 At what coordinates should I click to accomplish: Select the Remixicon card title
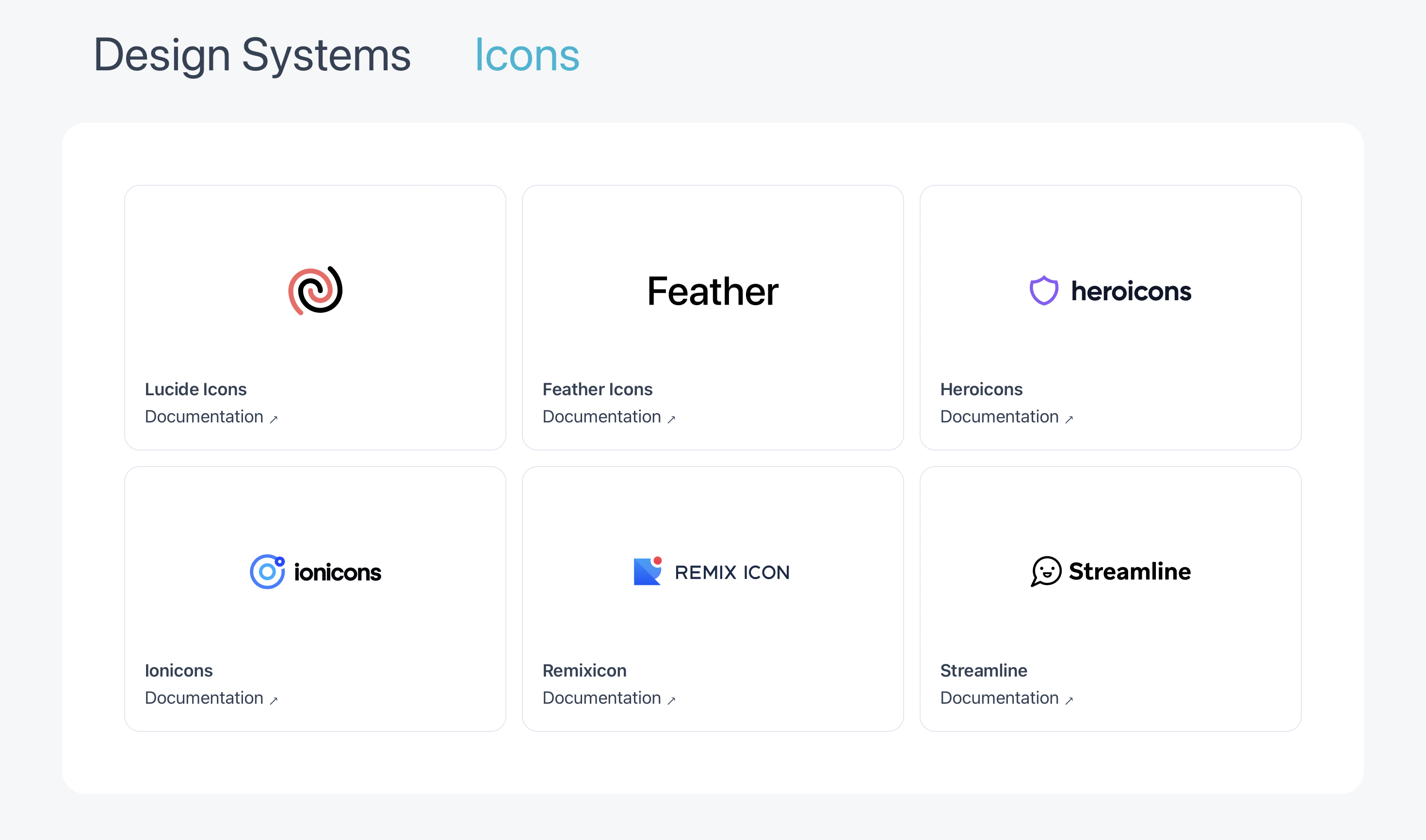[x=584, y=671]
